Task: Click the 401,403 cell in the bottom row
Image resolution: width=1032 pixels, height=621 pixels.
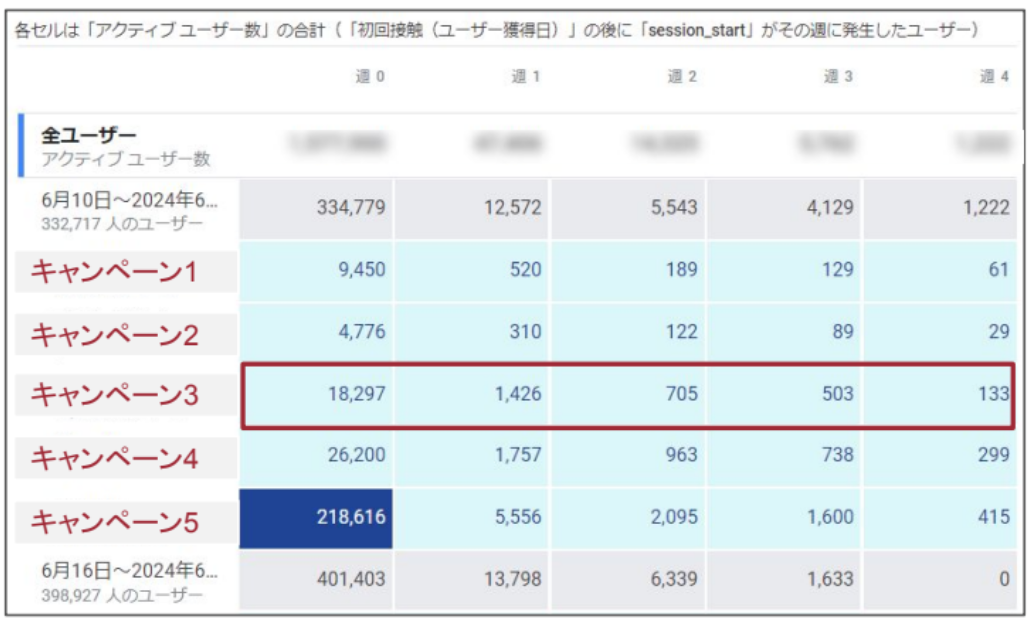Action: (x=316, y=581)
